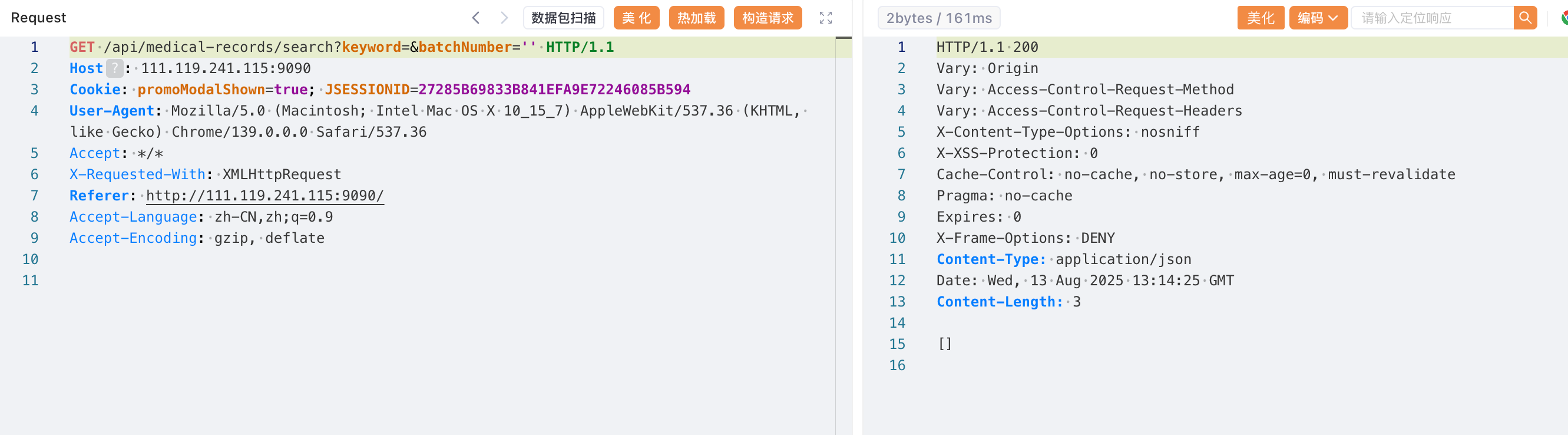Click the X-XSS-Protection response header

(1017, 153)
